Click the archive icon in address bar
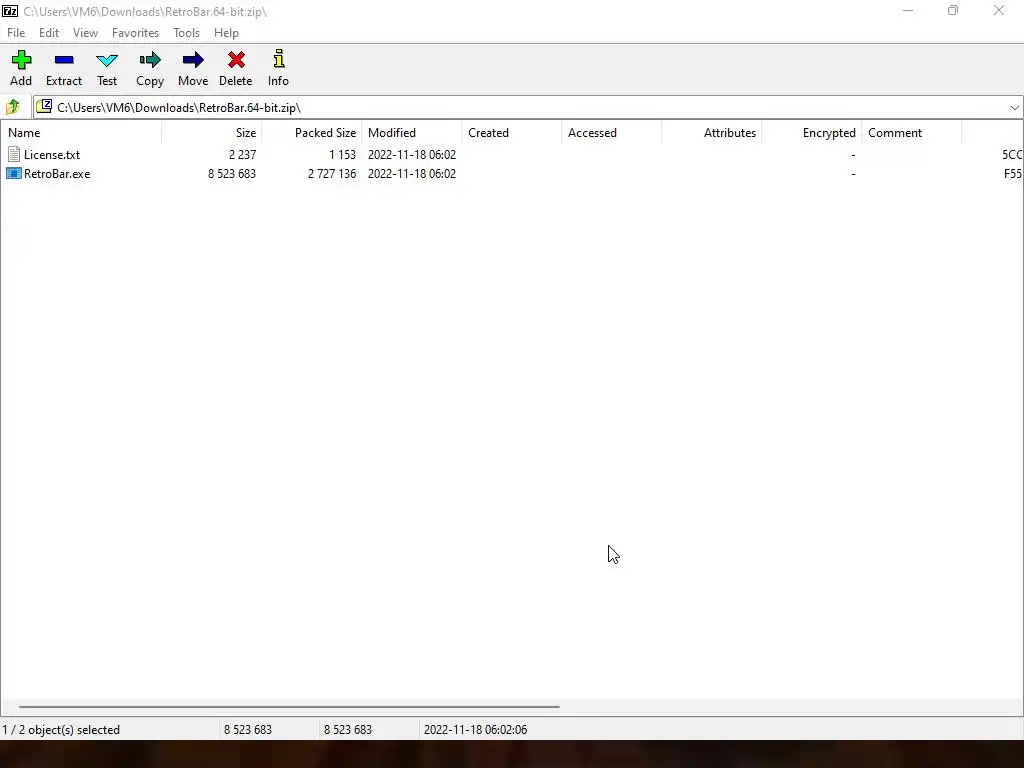 44,106
